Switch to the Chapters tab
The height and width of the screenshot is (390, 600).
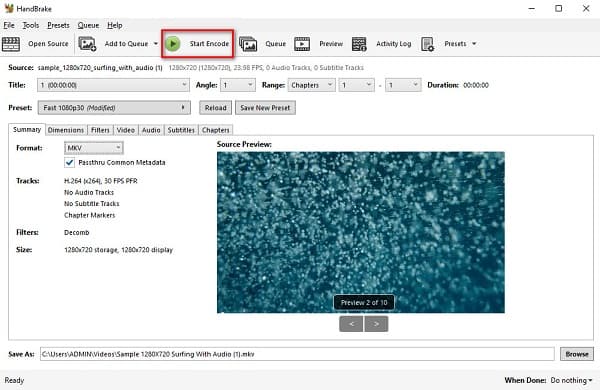pos(215,130)
